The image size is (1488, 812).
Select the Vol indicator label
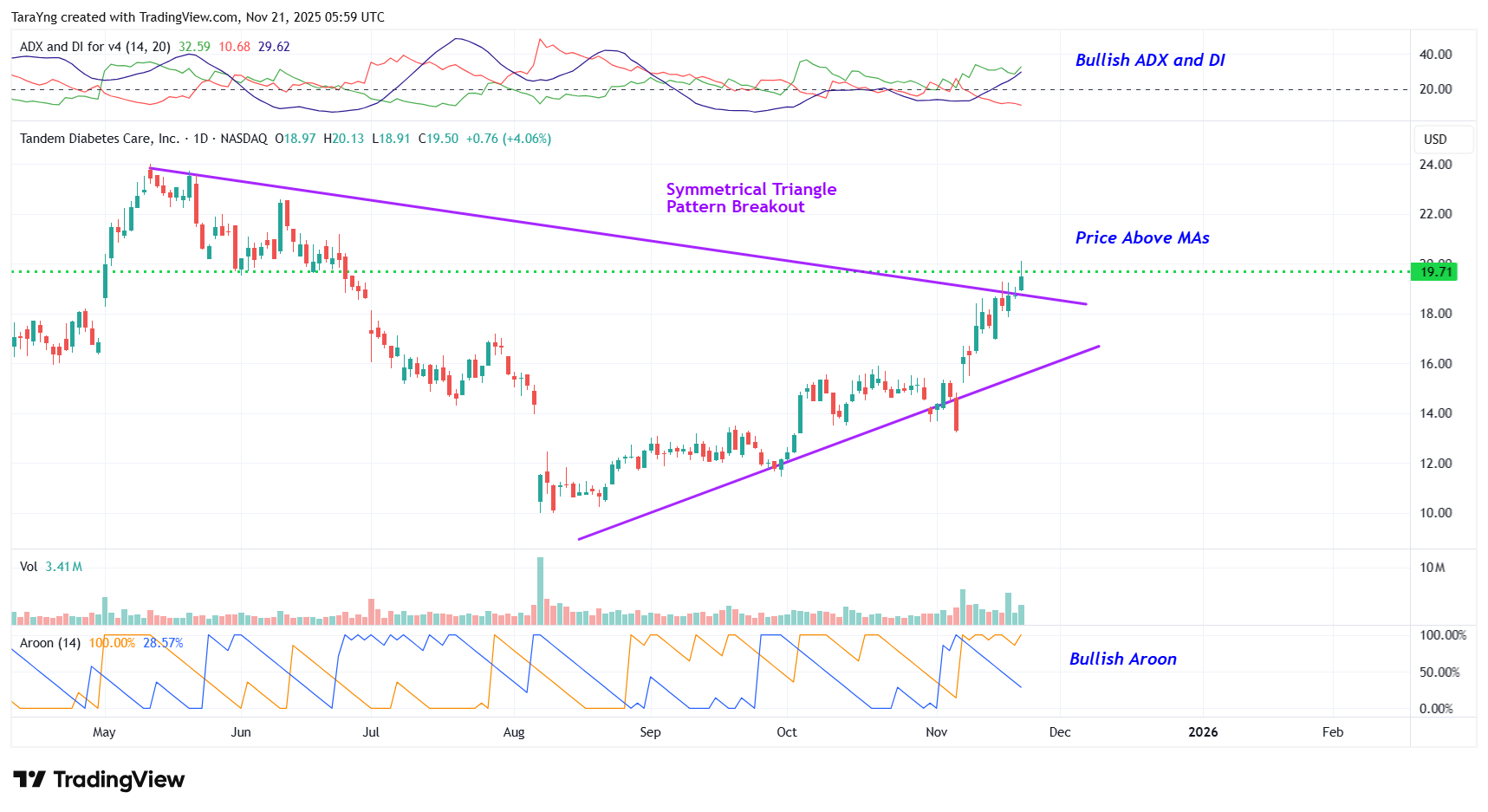coord(29,567)
